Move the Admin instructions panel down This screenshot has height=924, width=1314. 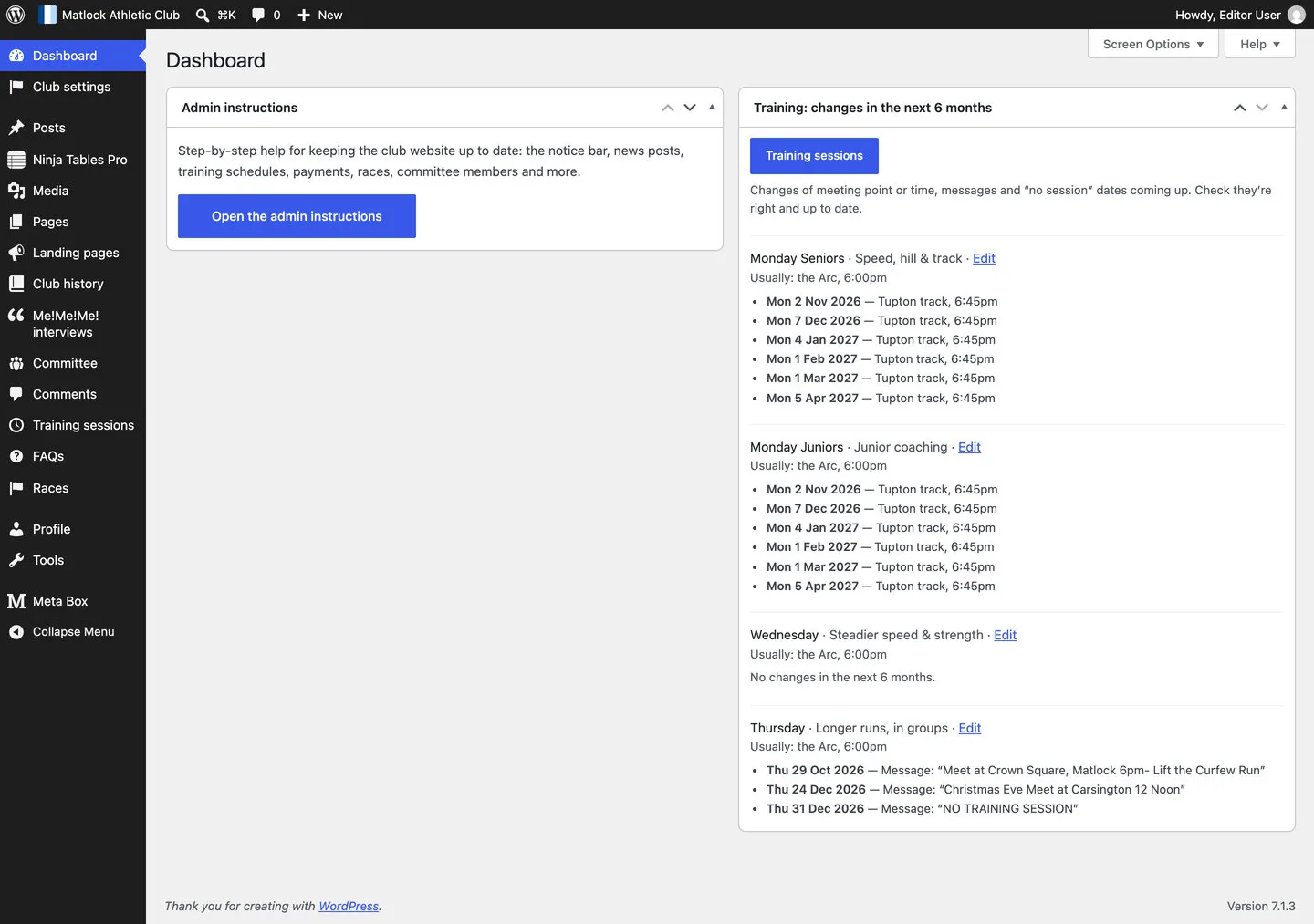690,108
